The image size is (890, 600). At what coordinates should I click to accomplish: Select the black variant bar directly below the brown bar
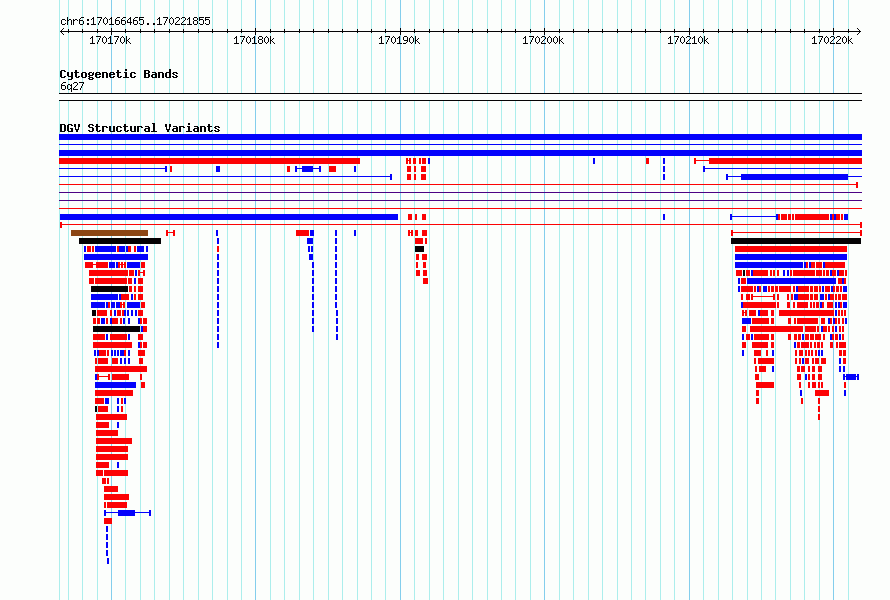tap(120, 241)
